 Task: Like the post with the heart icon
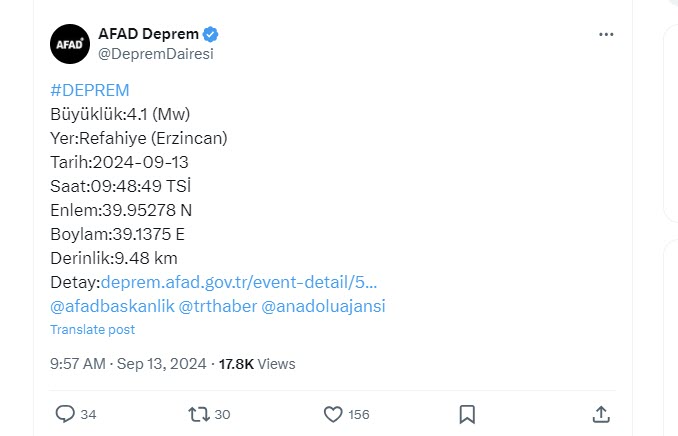(x=334, y=414)
